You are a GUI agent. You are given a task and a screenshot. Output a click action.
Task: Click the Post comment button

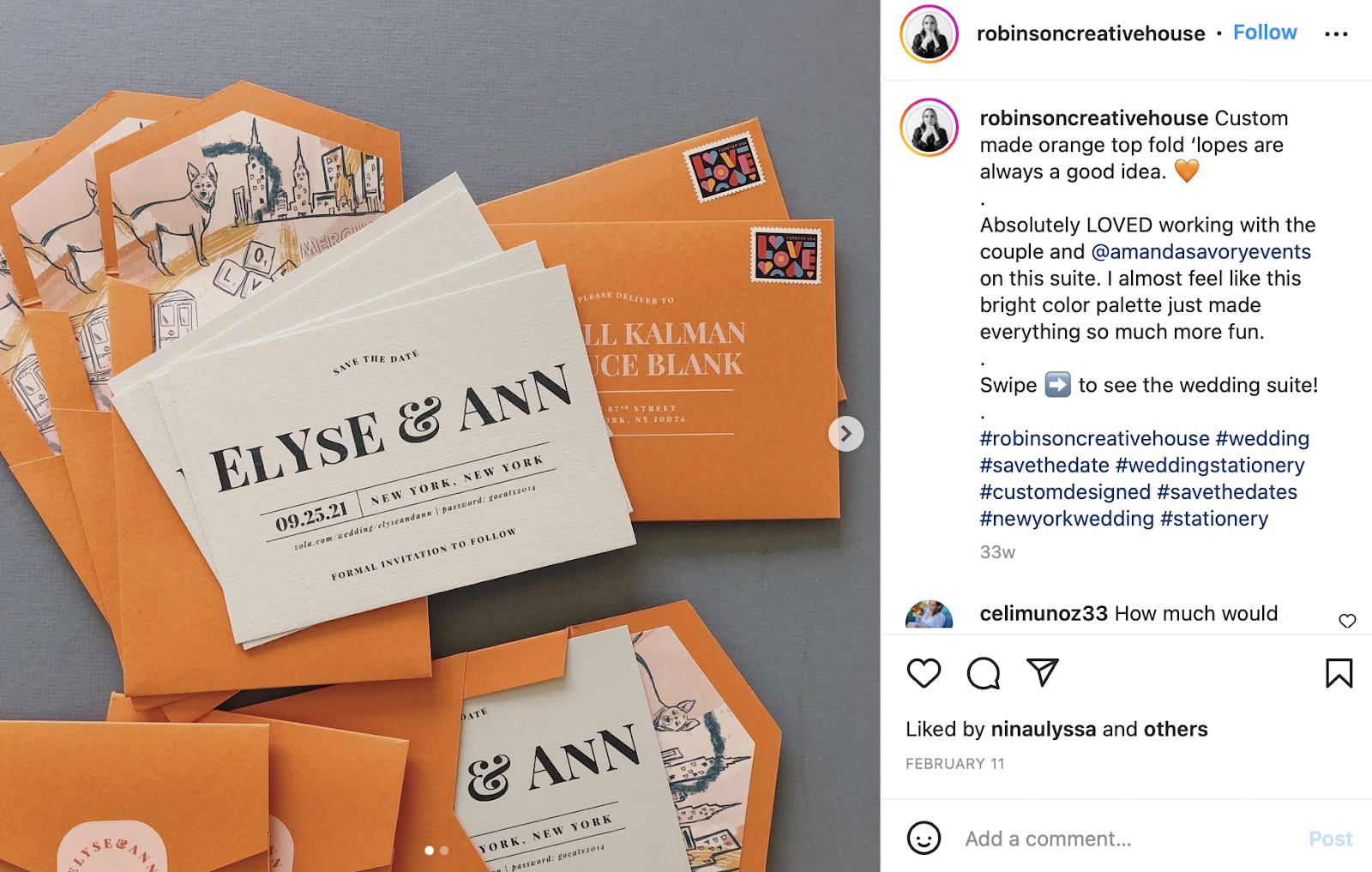pos(1330,839)
